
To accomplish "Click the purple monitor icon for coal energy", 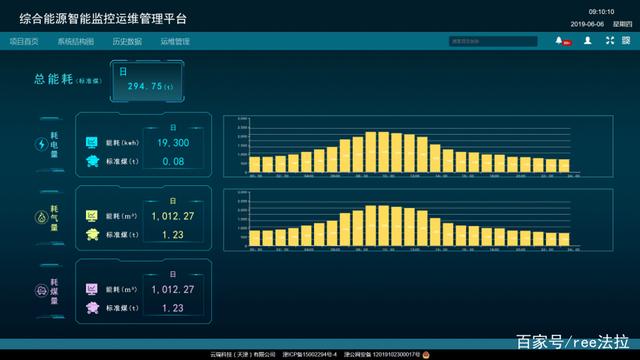I will 92,289.
